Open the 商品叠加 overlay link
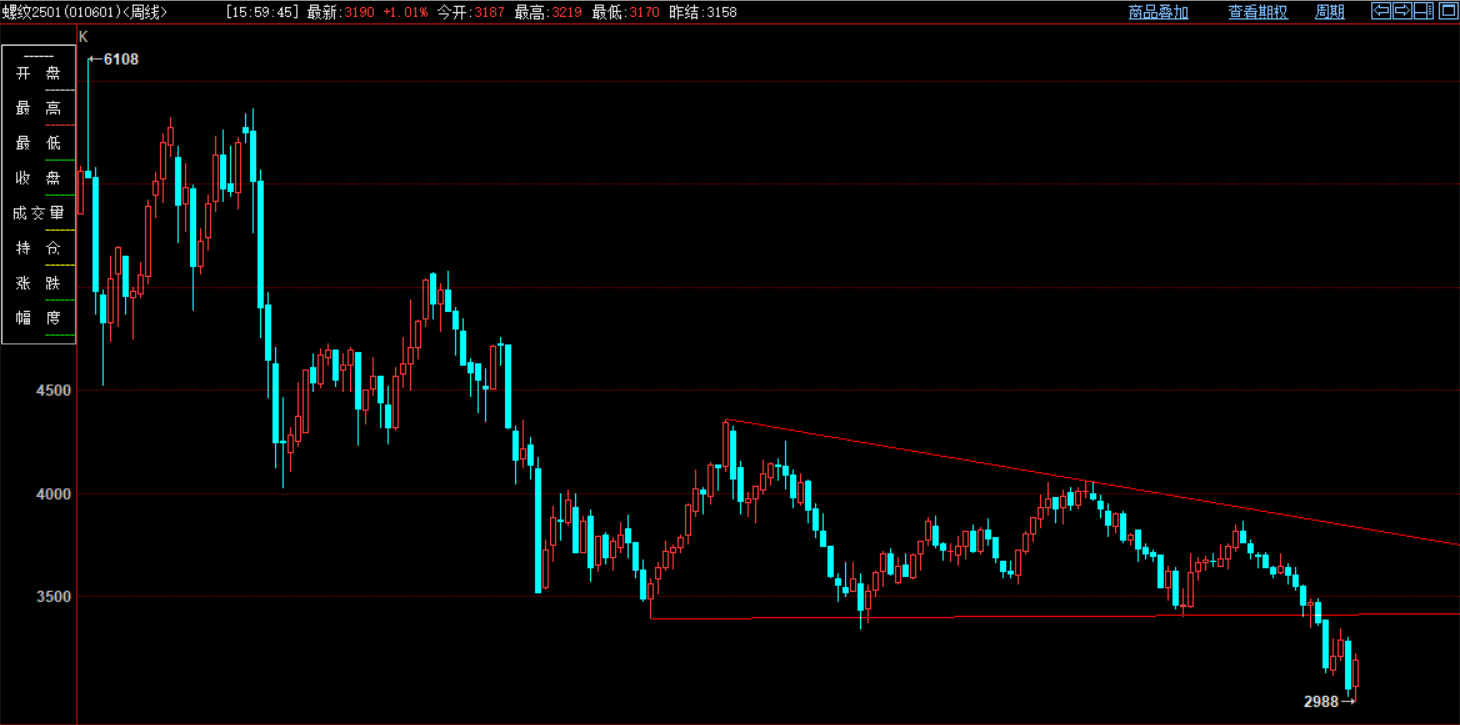This screenshot has width=1460, height=725. point(1158,12)
